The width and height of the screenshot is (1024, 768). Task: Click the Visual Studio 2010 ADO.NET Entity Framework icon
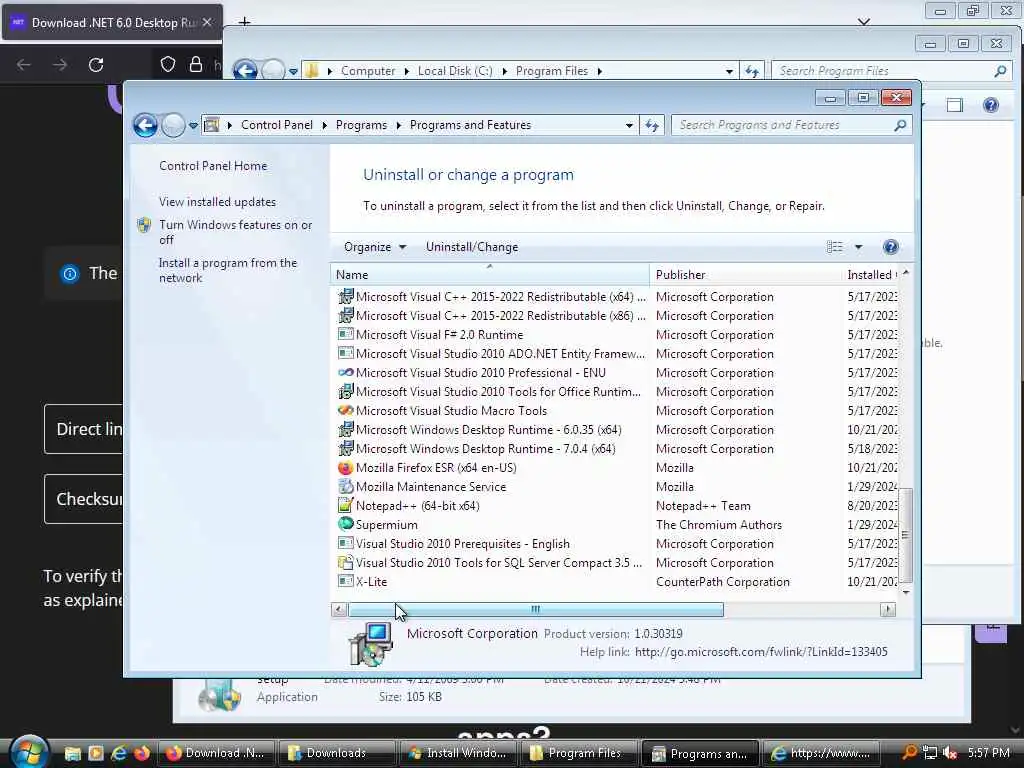pyautogui.click(x=345, y=353)
